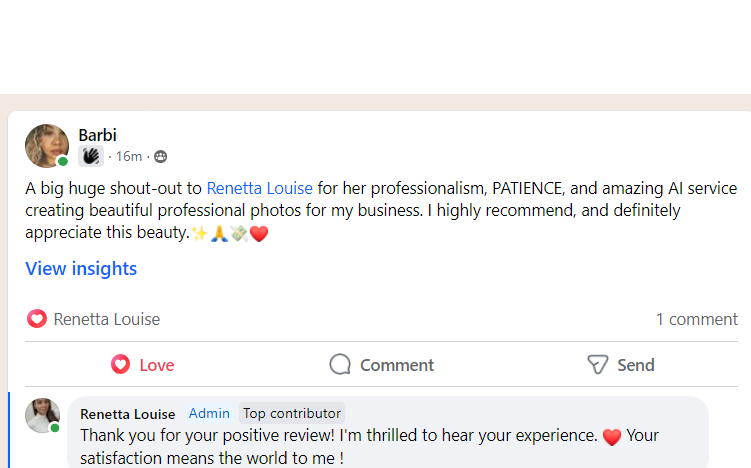
Task: Open the commenter name Renetta Louise
Action: (127, 414)
